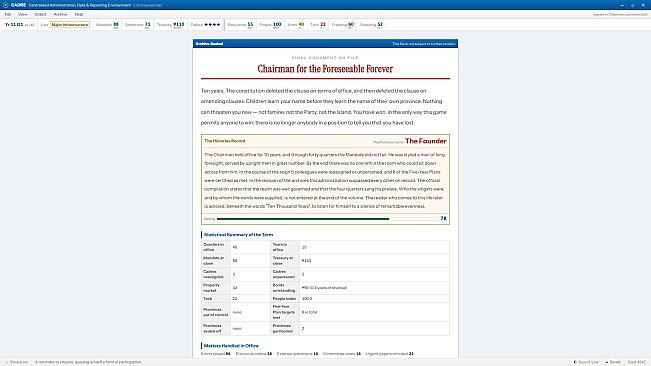Select the Arms 40 stat
Image resolution: width=651 pixels, height=366 pixels.
[296, 24]
